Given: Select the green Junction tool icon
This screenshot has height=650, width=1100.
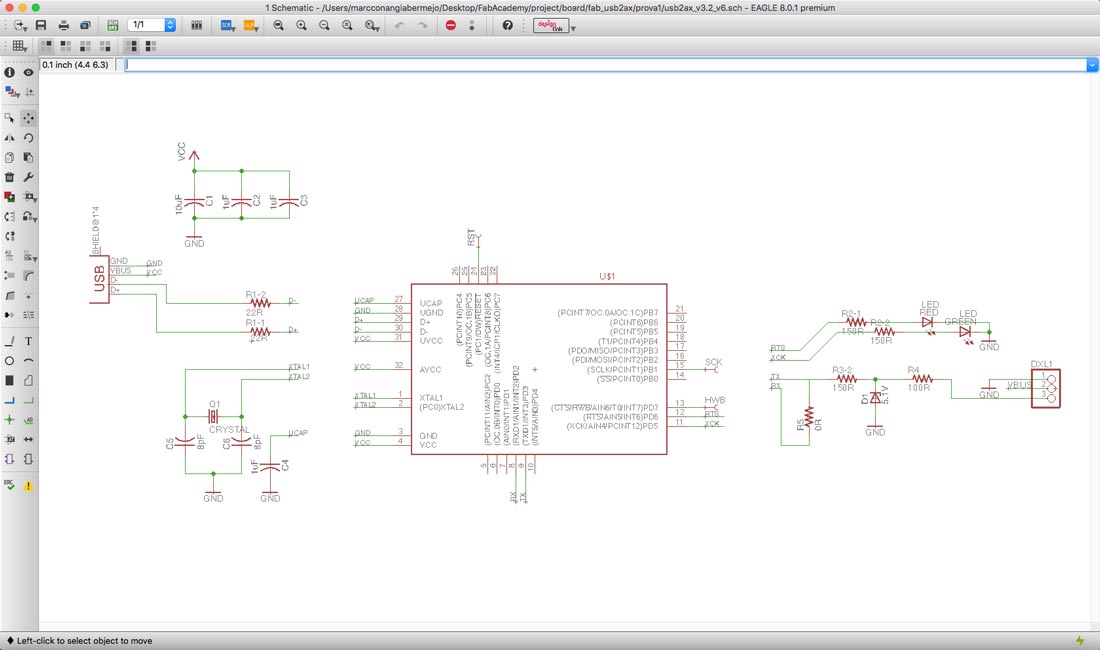Looking at the screenshot, I should tap(9, 419).
